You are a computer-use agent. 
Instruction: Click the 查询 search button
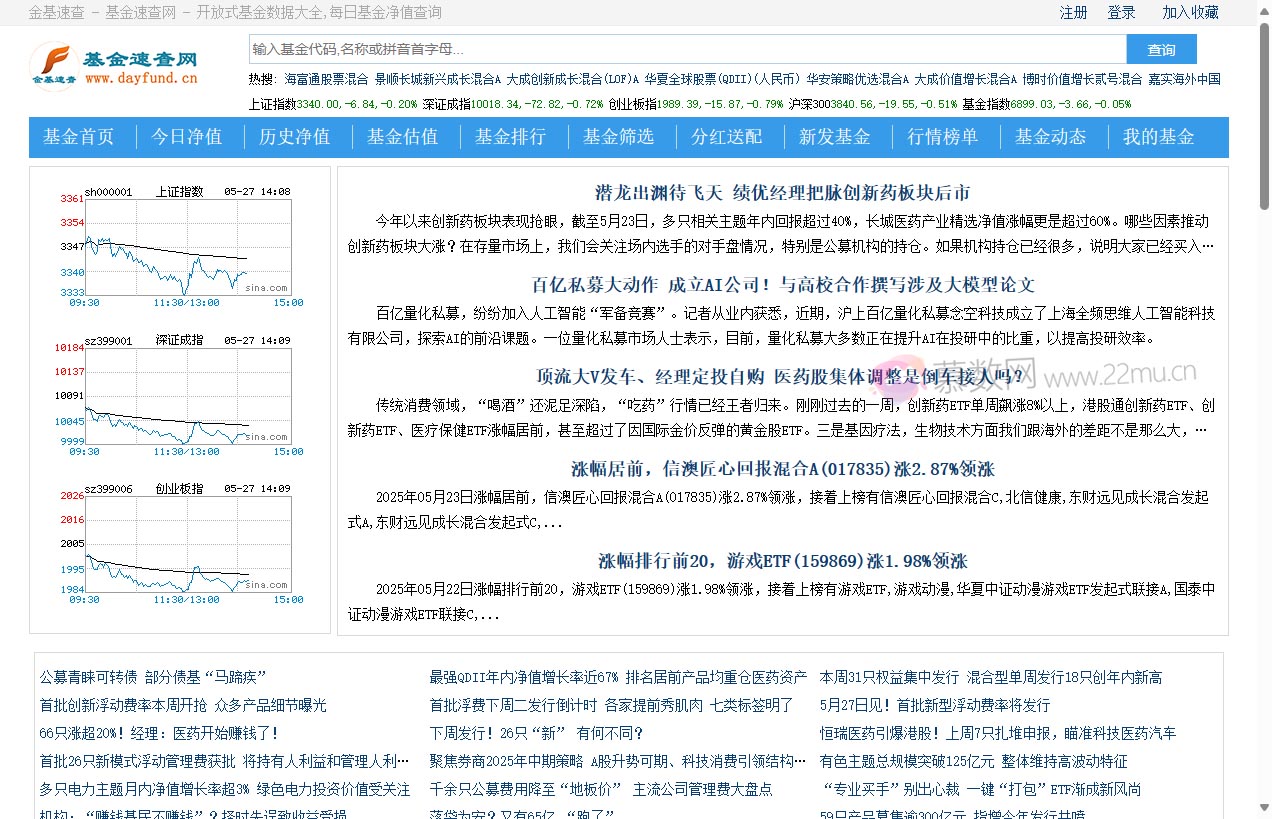click(x=1160, y=47)
